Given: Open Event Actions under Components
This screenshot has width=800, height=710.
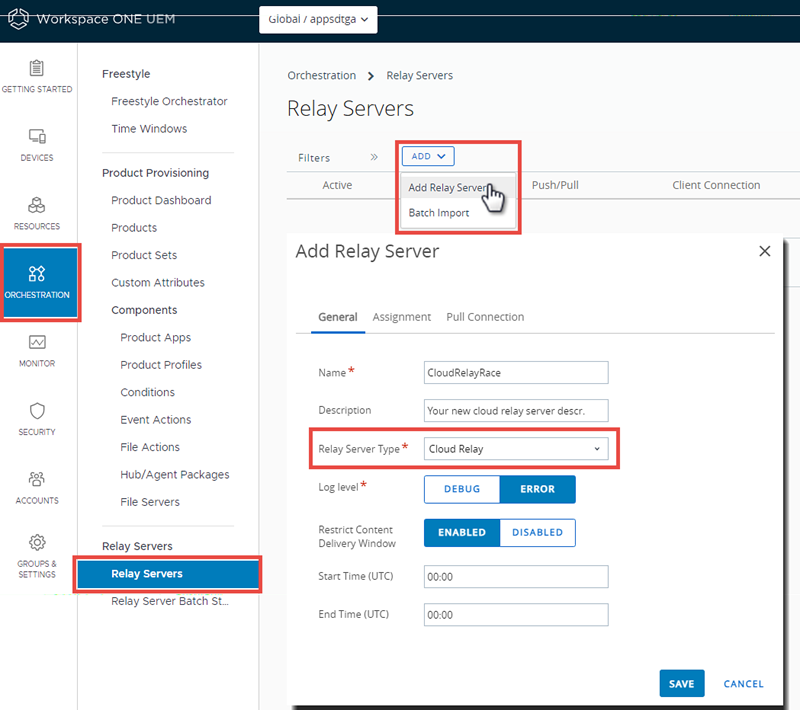Looking at the screenshot, I should point(156,420).
